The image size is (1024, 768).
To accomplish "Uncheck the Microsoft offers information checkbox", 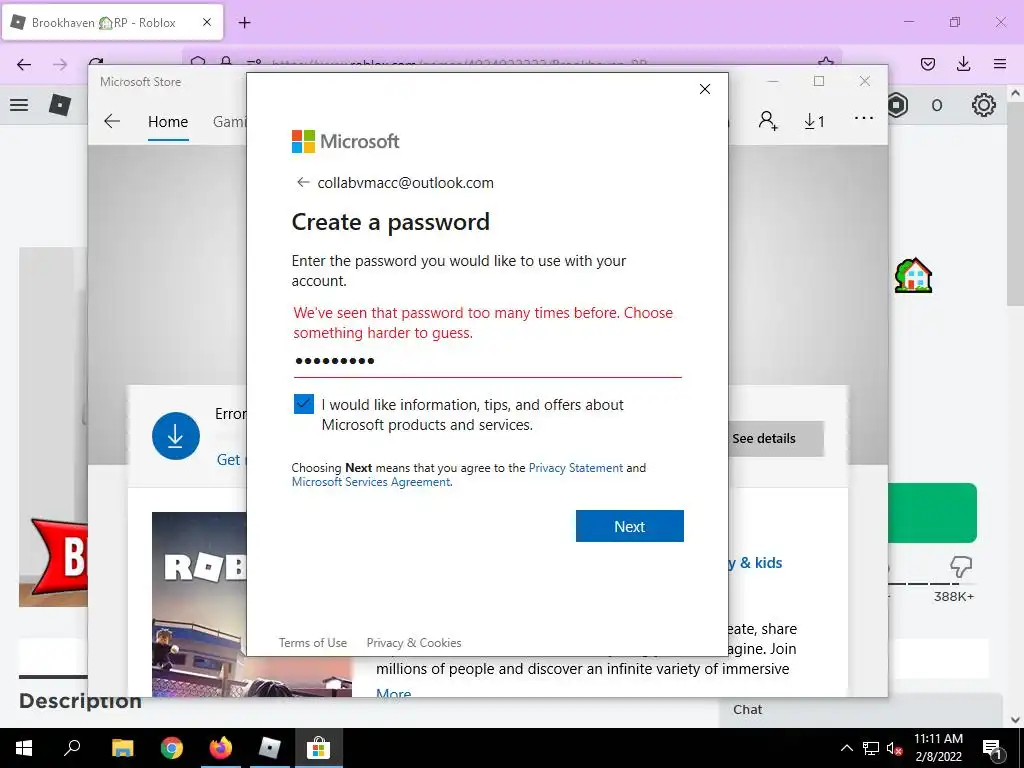I will click(304, 404).
